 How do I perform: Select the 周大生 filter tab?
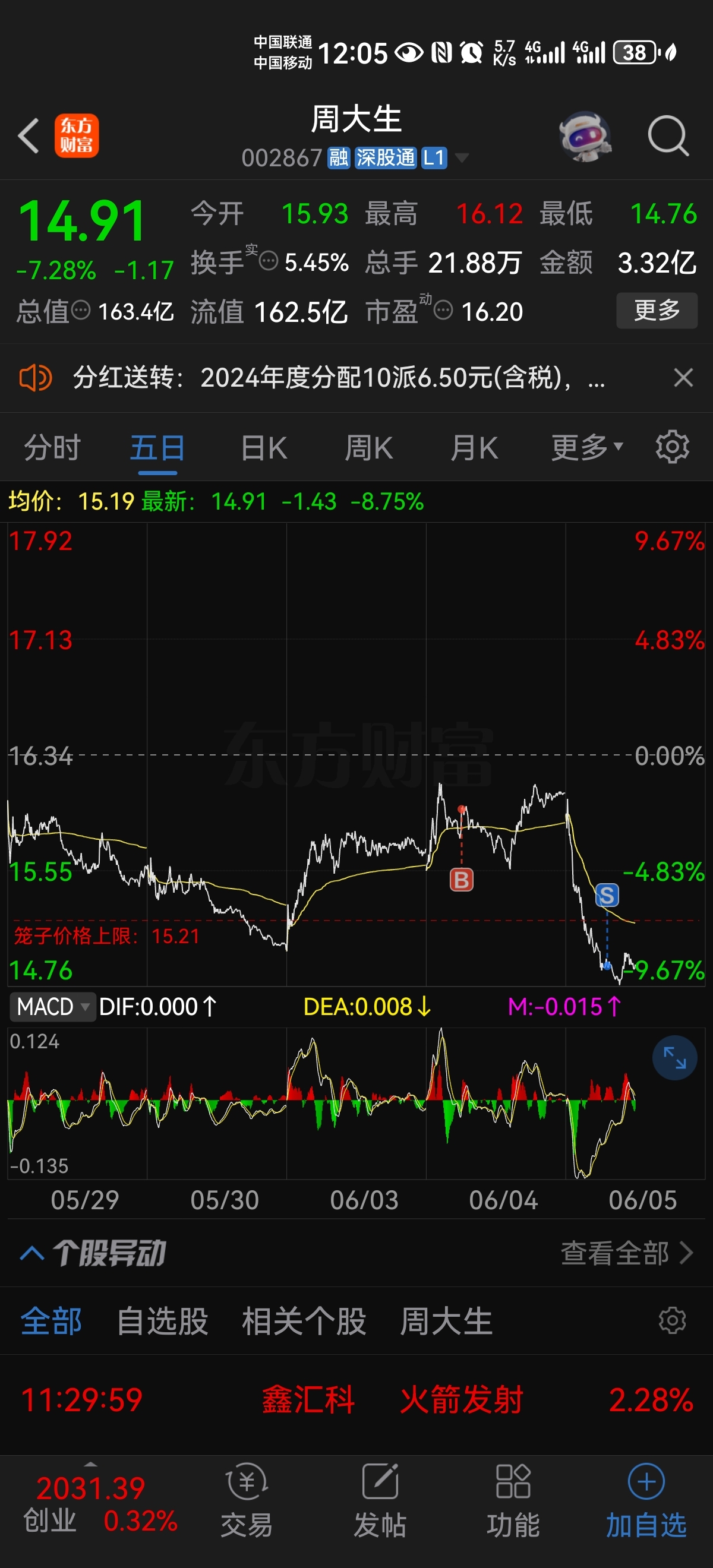click(x=446, y=1321)
